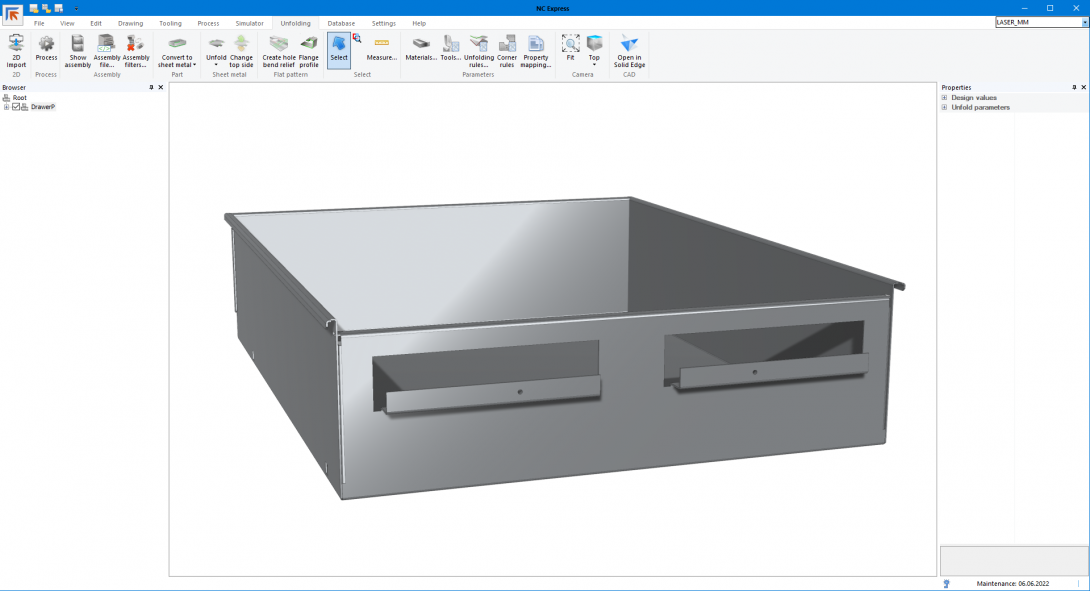Screen dimensions: 1090x591
Task: Toggle the DrawerP visibility checkbox
Action: [16, 107]
